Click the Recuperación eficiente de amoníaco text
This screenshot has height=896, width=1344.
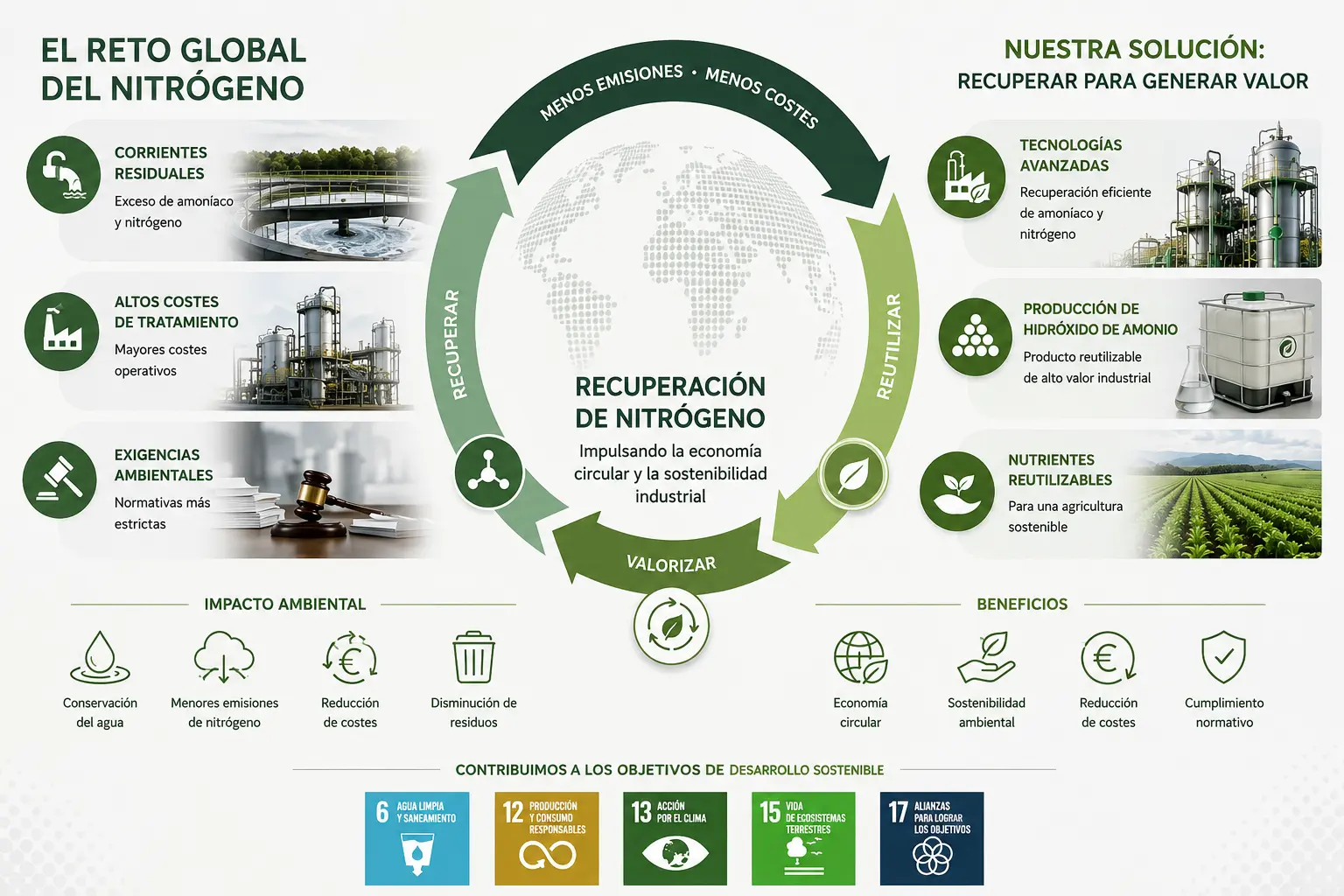pyautogui.click(x=1085, y=213)
